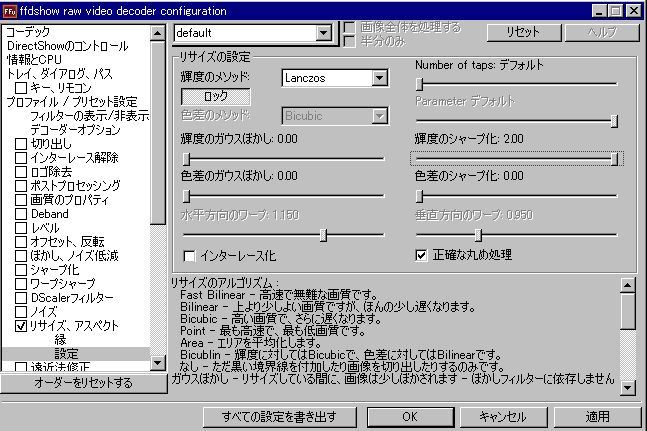Enable the Deband filter checkbox
This screenshot has height=431, width=647.
[21, 214]
